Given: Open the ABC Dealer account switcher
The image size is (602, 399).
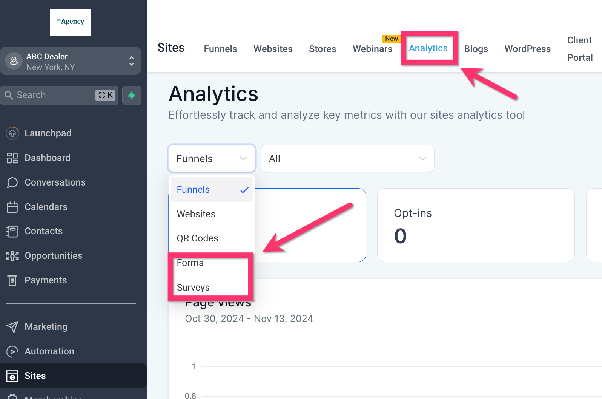Looking at the screenshot, I should click(71, 61).
